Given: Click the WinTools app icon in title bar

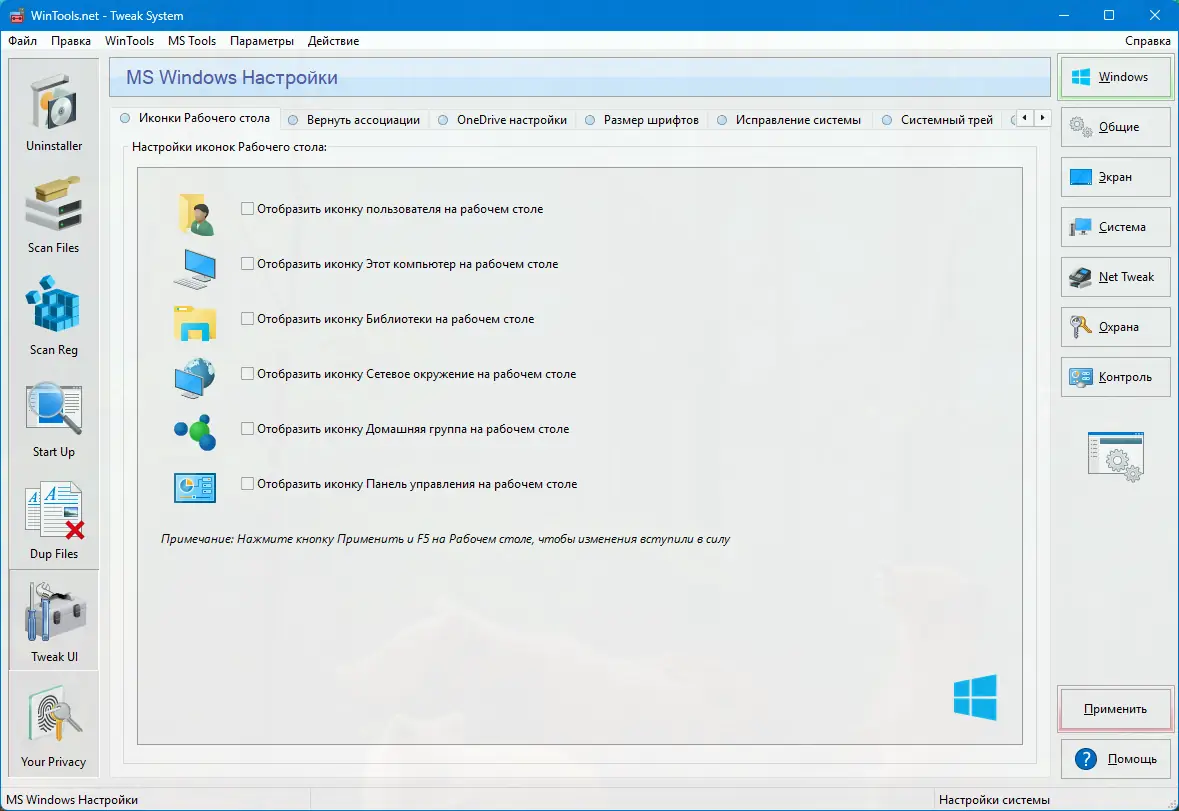Looking at the screenshot, I should point(17,16).
